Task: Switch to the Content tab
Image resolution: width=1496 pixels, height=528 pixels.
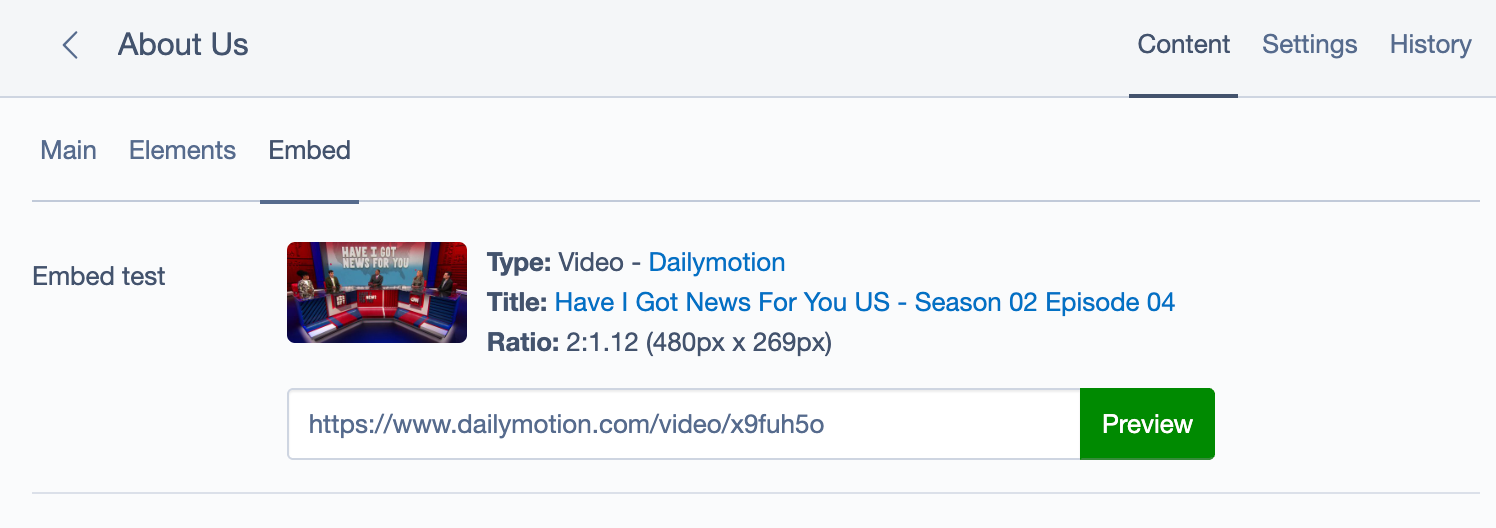Action: [x=1184, y=45]
